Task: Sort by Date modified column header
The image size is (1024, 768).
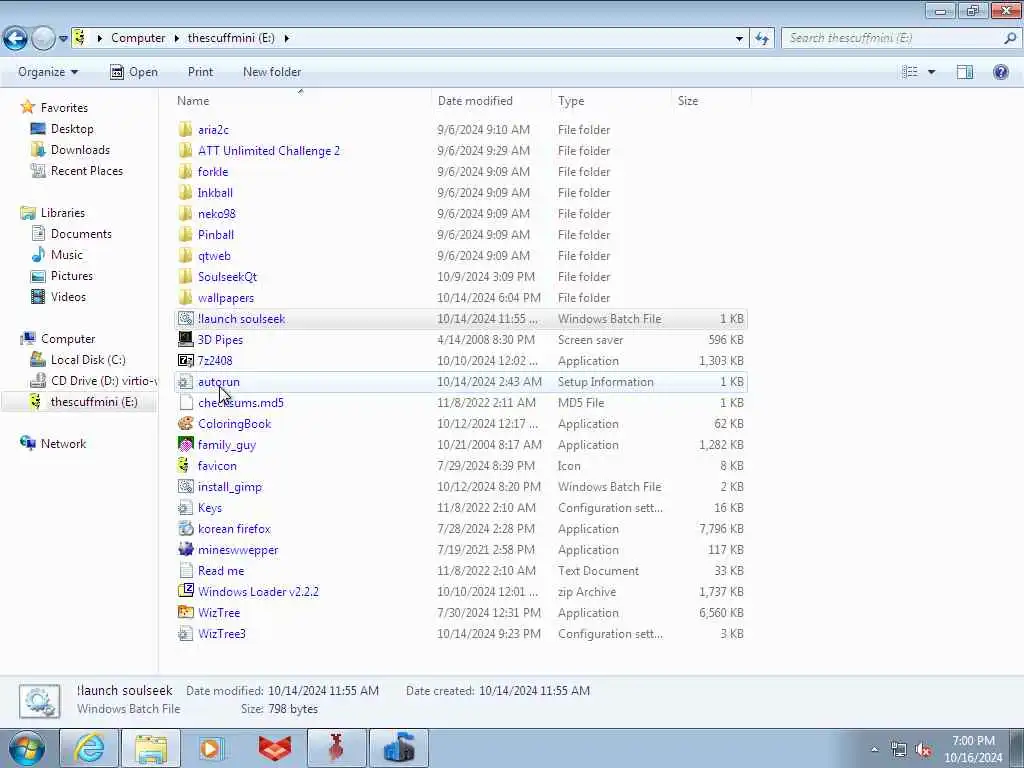Action: tap(491, 101)
